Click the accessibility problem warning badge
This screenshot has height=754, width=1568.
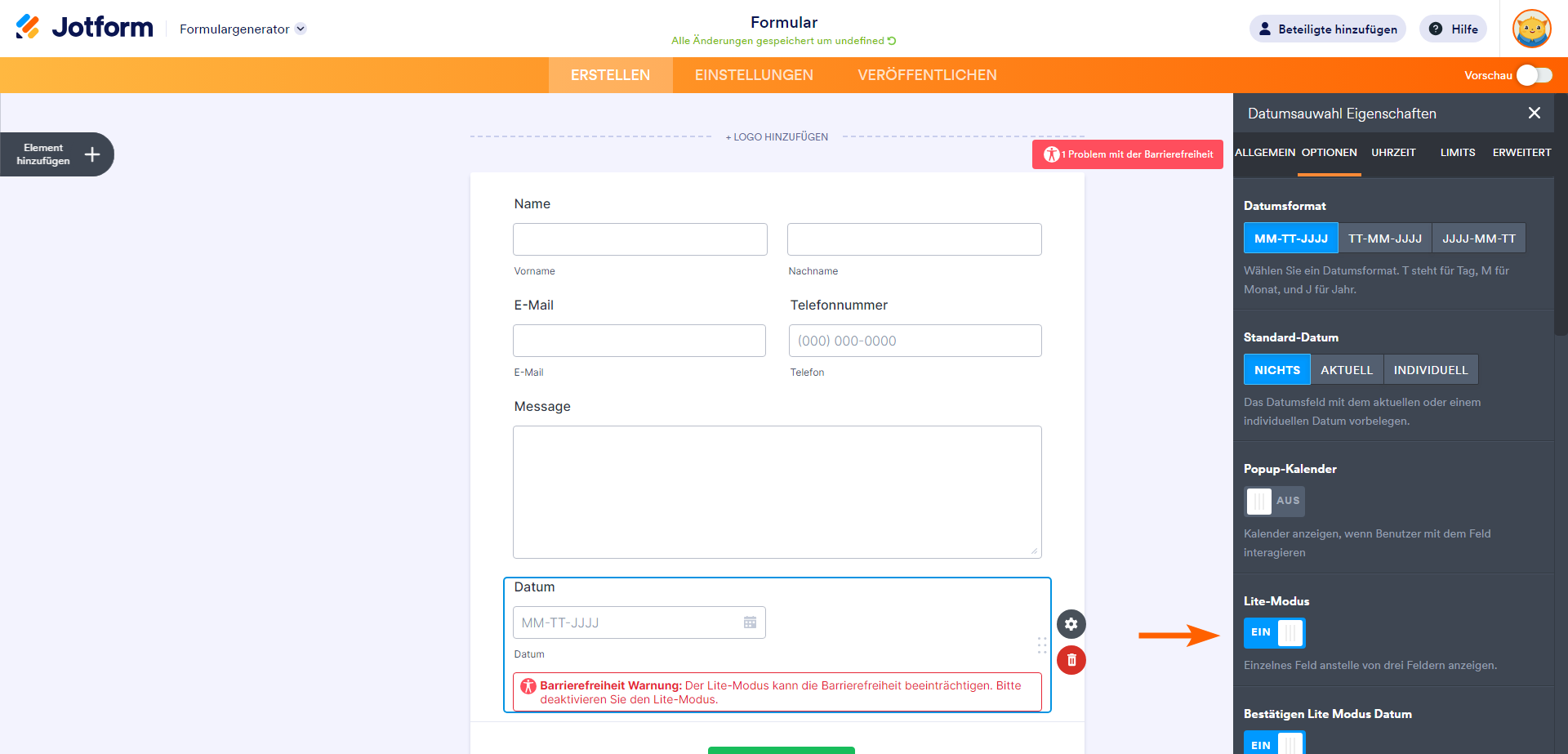1127,154
